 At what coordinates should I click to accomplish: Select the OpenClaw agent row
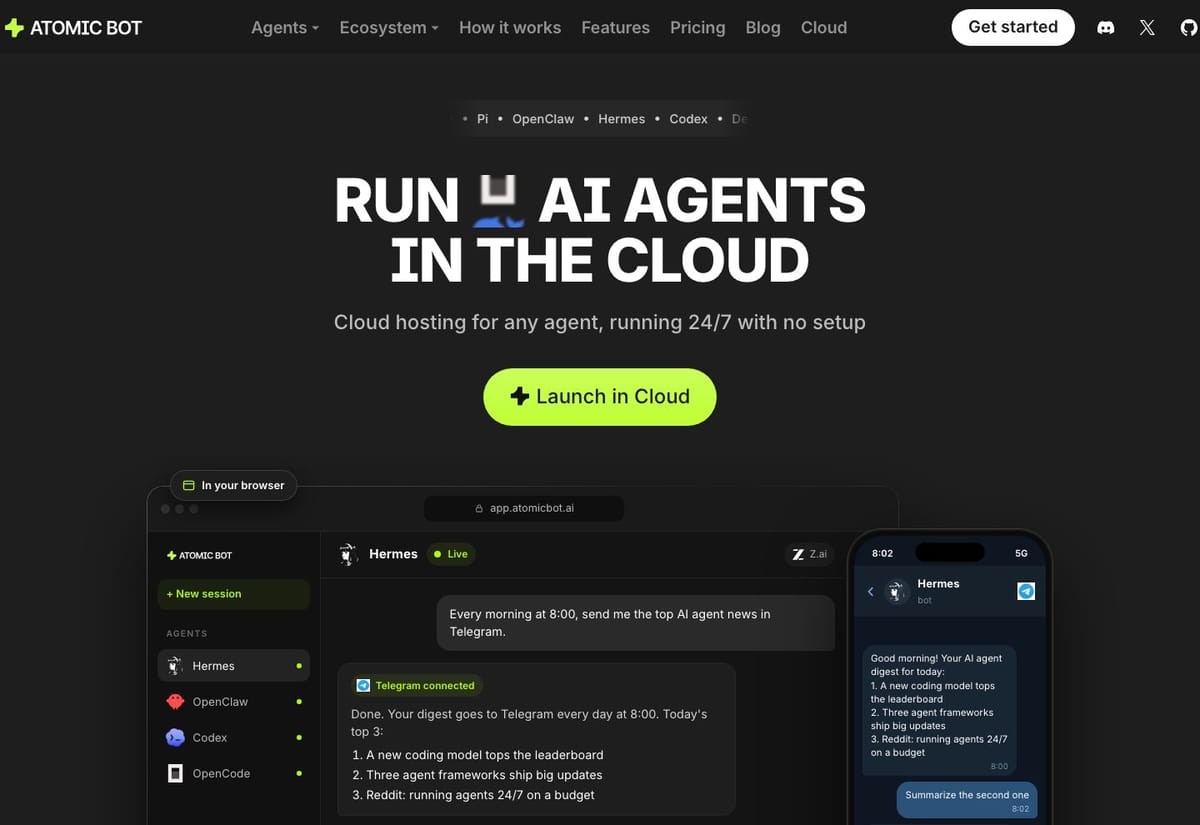click(x=234, y=702)
